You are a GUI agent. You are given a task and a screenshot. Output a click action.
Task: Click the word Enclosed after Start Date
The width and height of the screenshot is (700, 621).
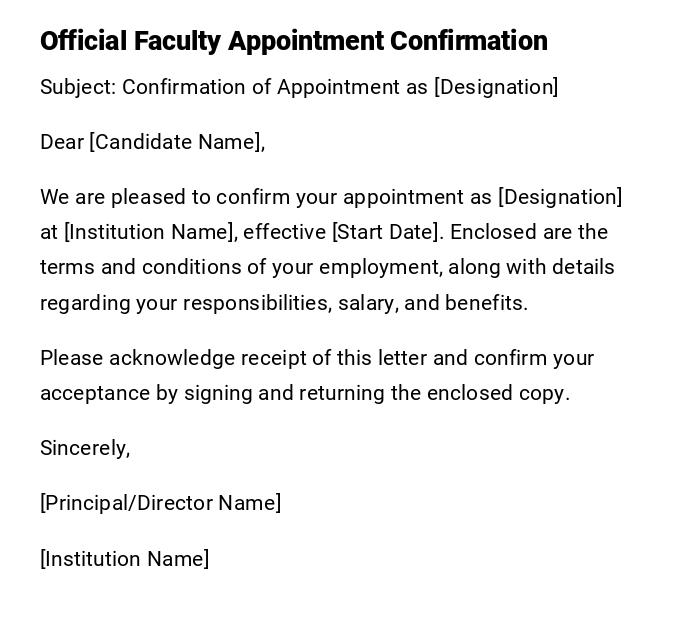[x=494, y=233]
